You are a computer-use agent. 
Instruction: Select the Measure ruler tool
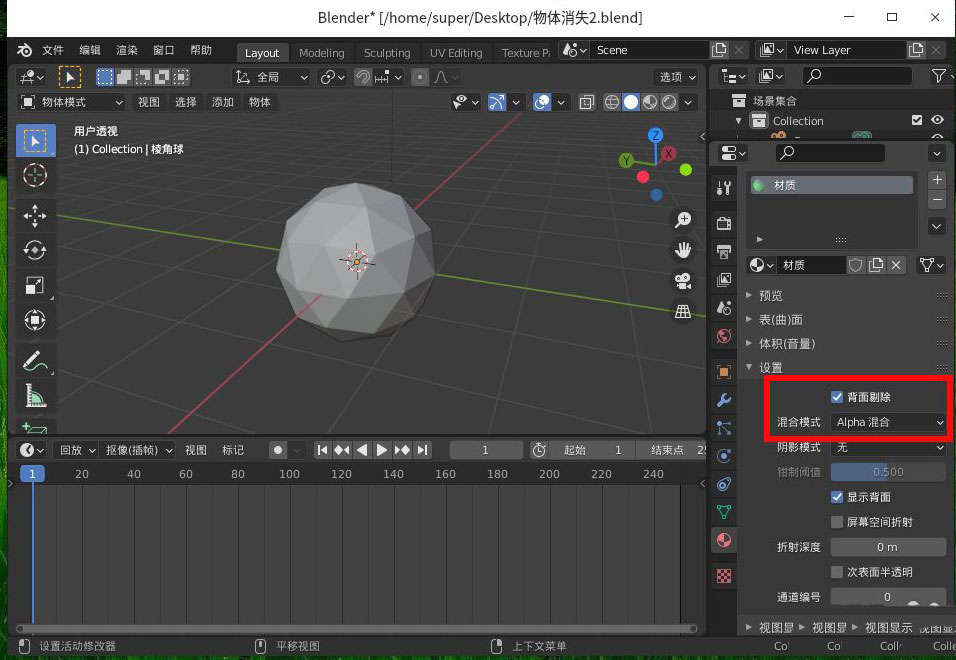pos(35,396)
